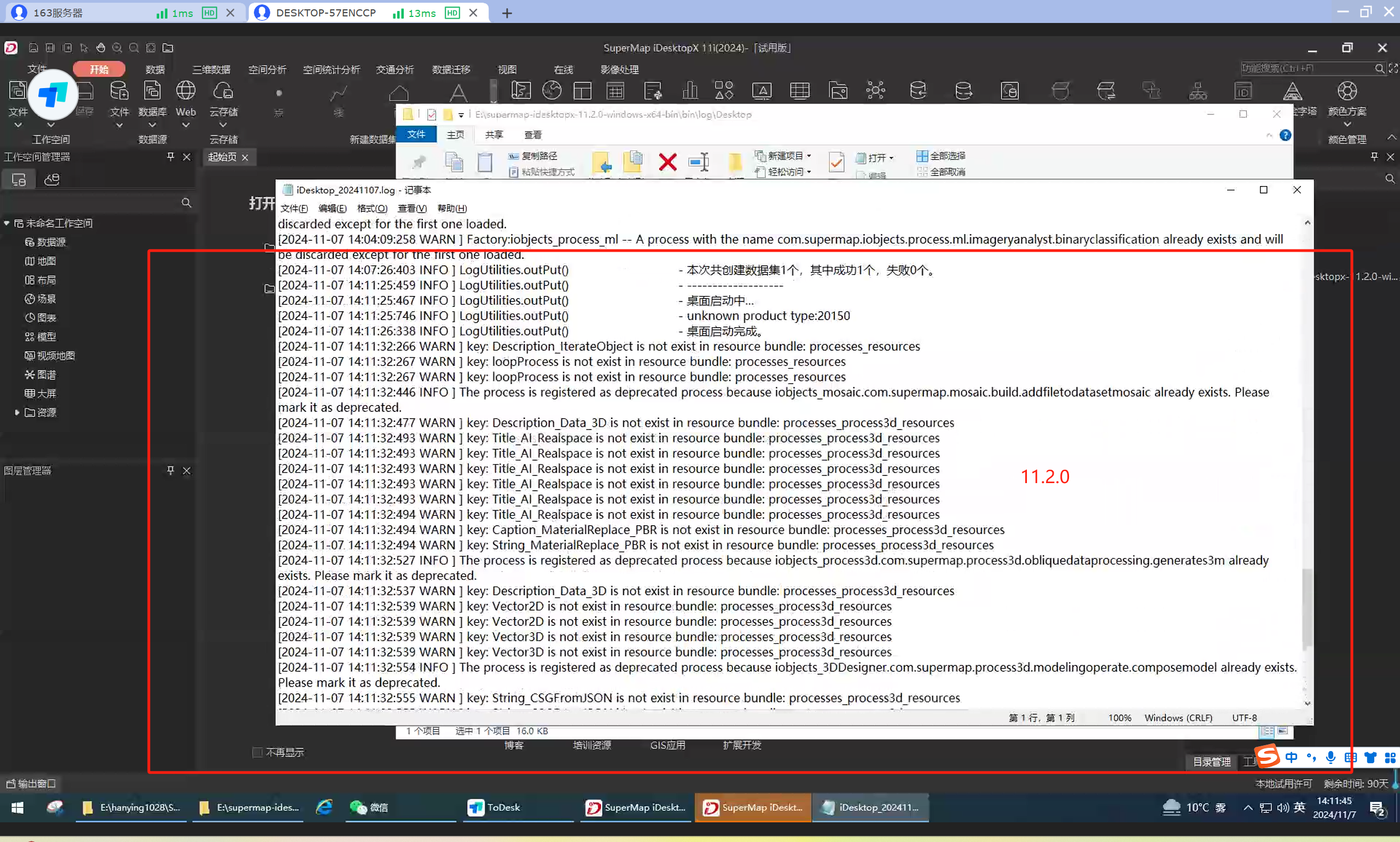This screenshot has width=1400, height=842.
Task: Select 视频地图 node in workspace tree
Action: tap(50, 356)
